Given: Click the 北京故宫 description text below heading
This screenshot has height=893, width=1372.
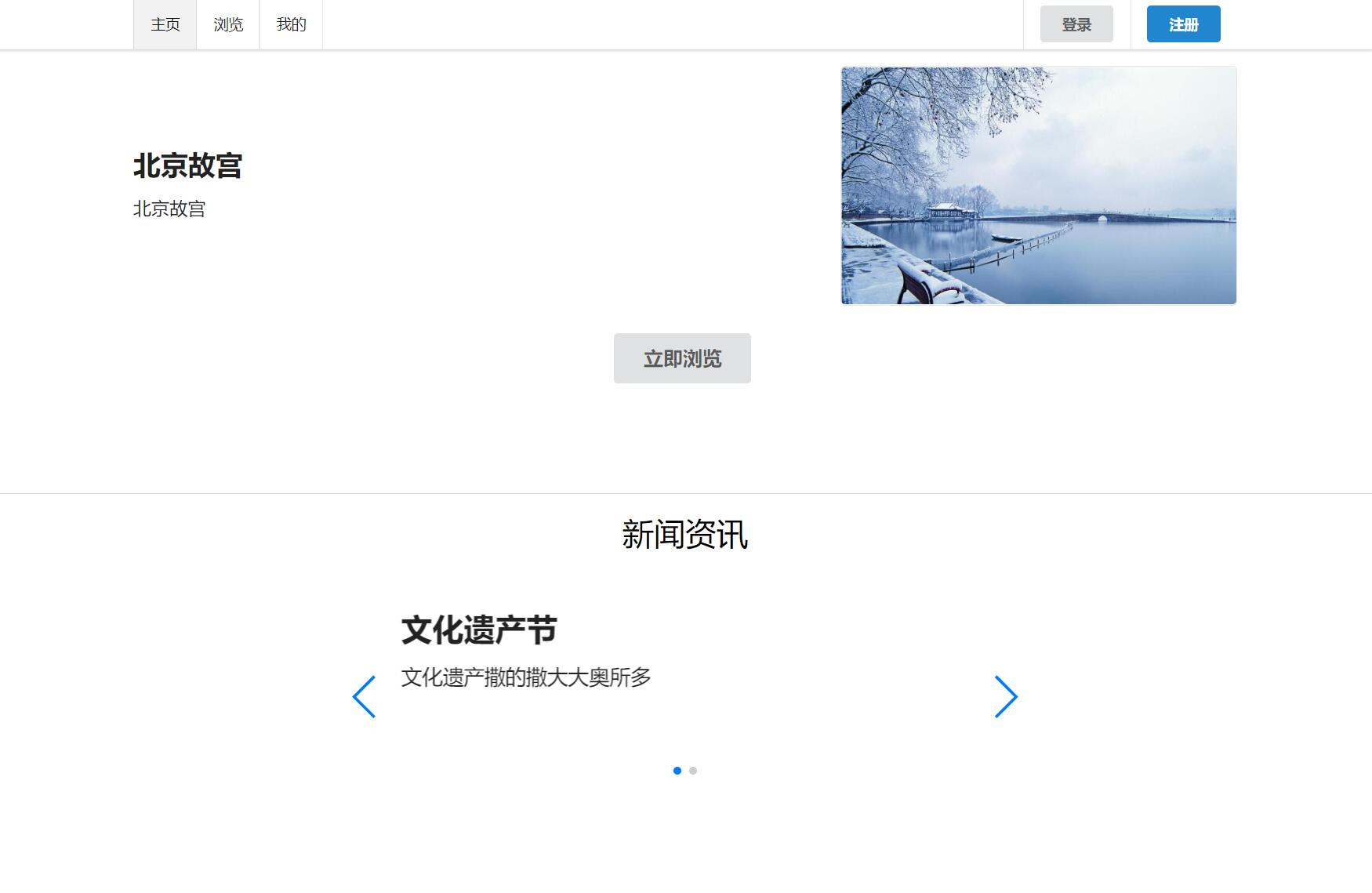Looking at the screenshot, I should click(x=169, y=209).
